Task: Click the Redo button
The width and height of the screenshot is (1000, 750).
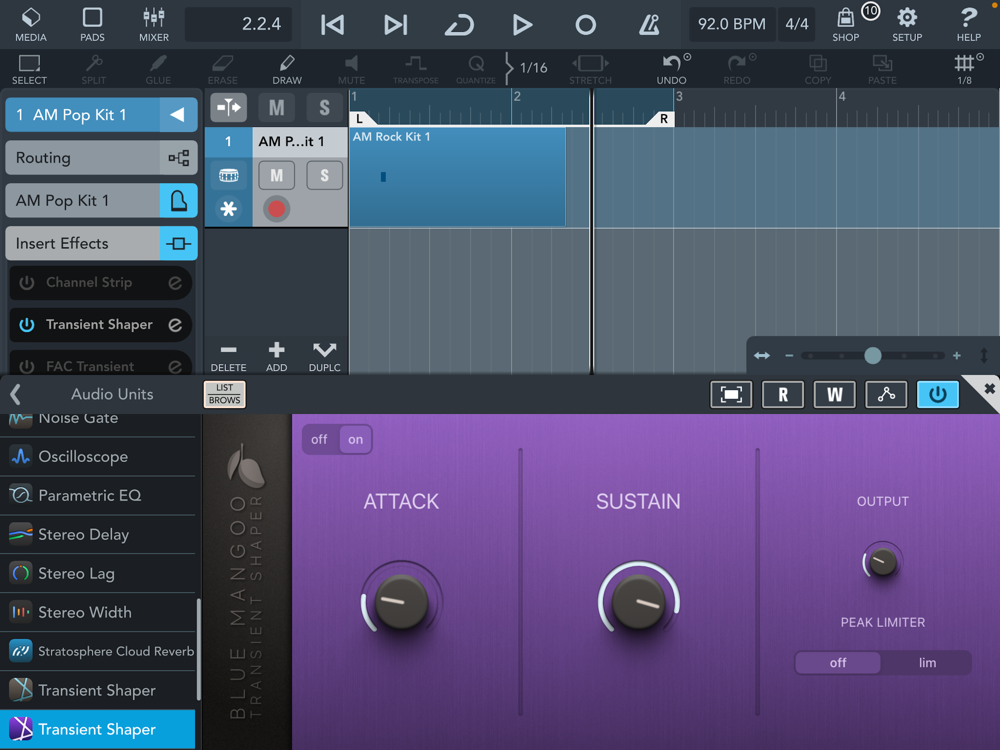Action: [x=737, y=70]
